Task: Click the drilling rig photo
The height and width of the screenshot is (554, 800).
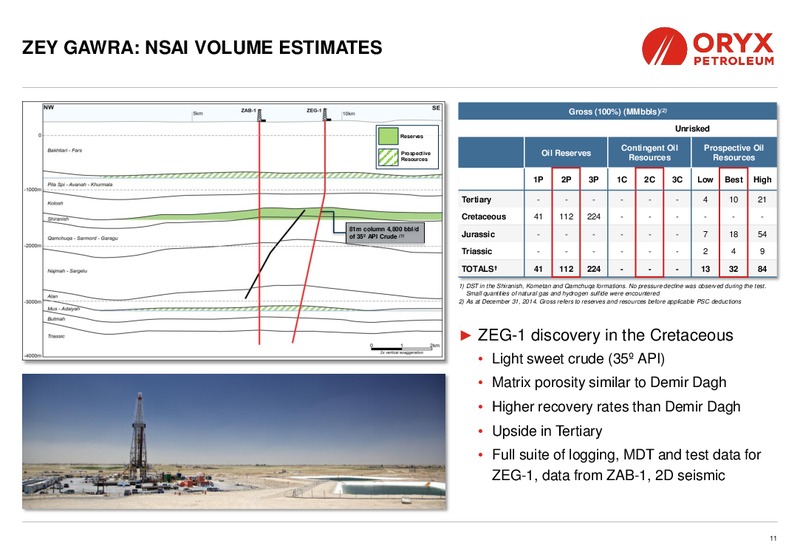Action: coord(234,442)
